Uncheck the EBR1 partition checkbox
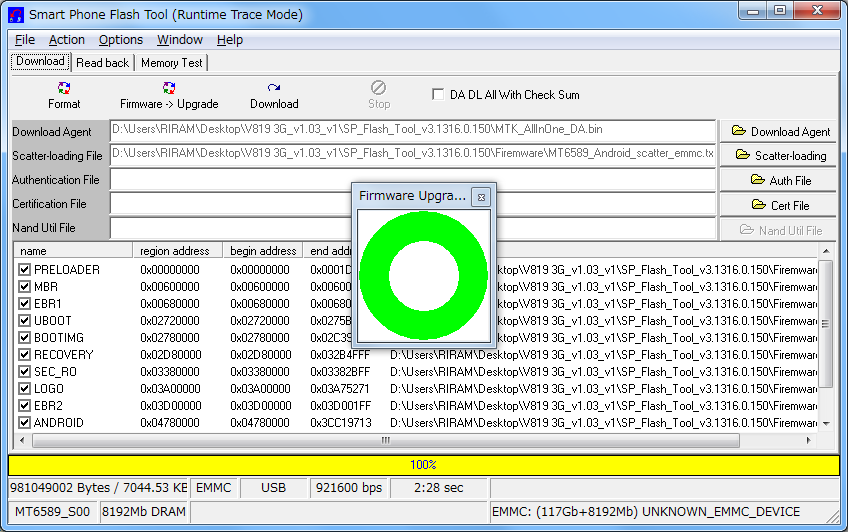 tap(24, 303)
